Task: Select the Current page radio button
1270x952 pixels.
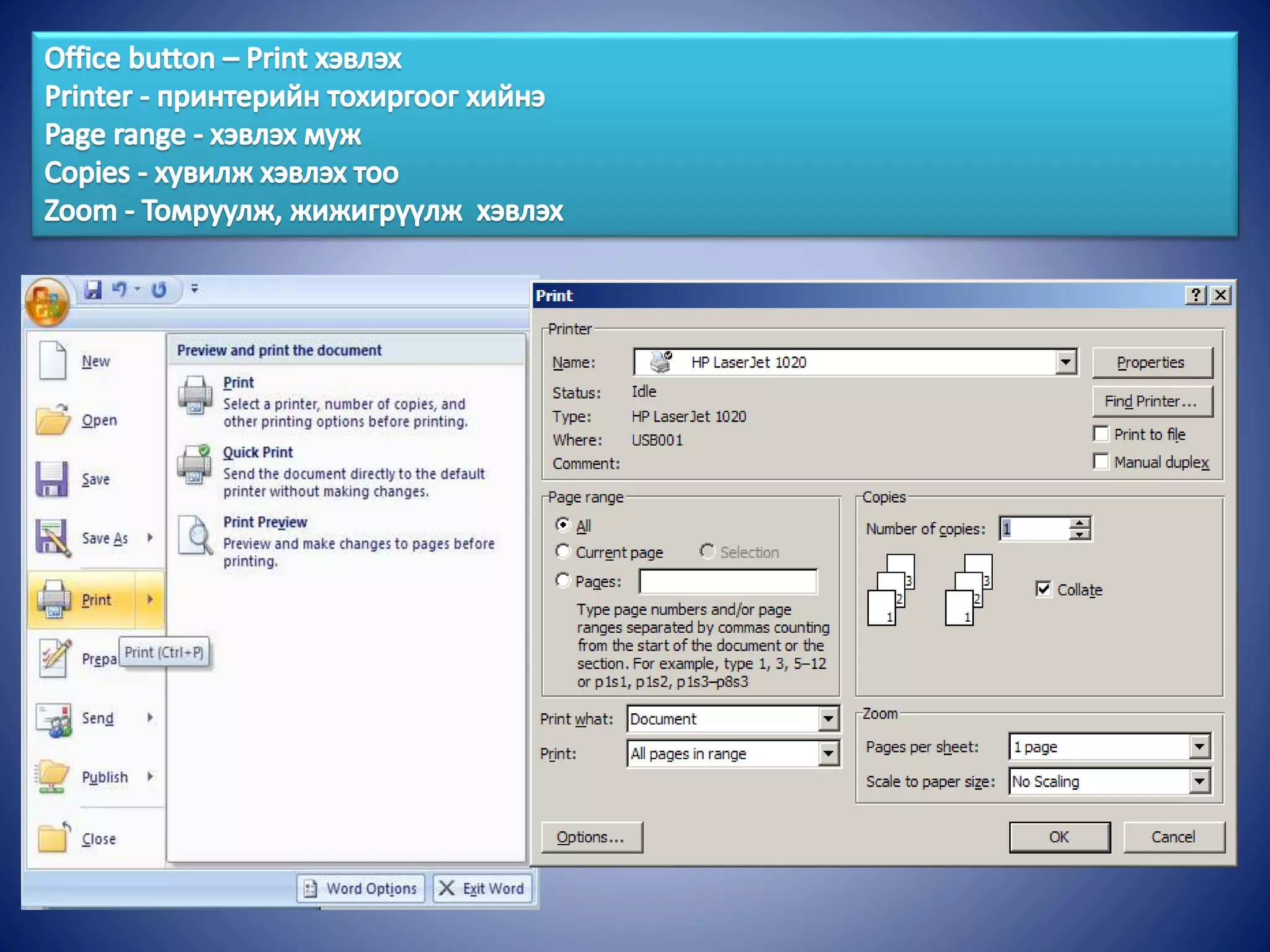Action: click(563, 551)
